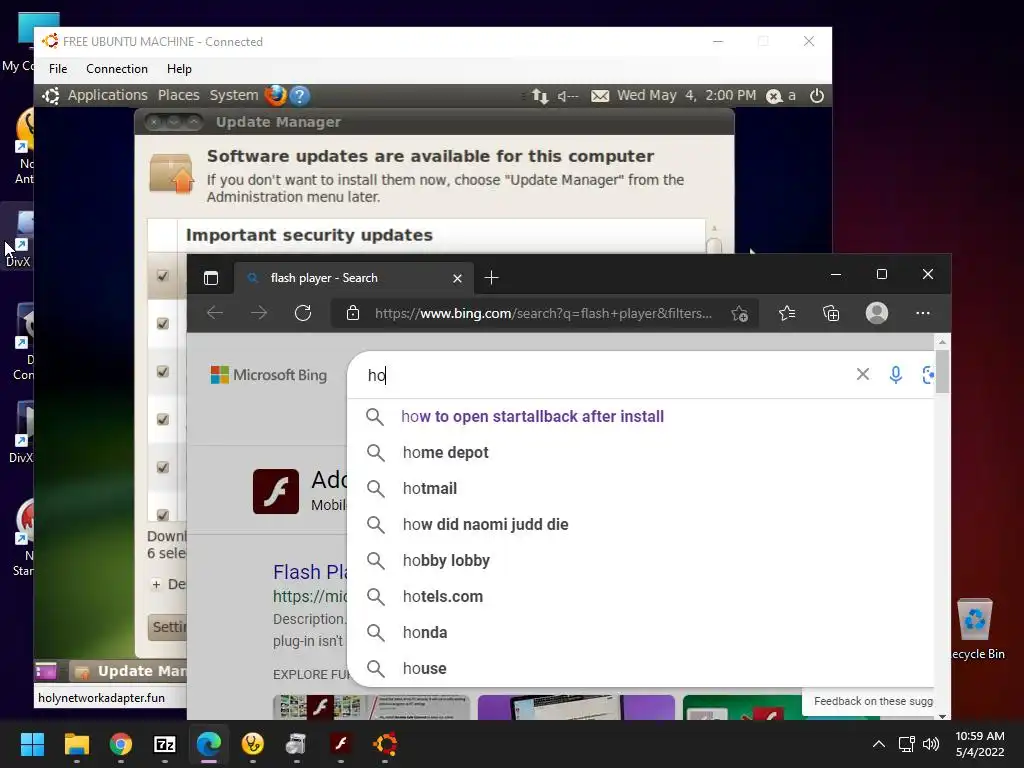Open Edge profile avatar
Viewport: 1024px width, 768px height.
click(876, 313)
